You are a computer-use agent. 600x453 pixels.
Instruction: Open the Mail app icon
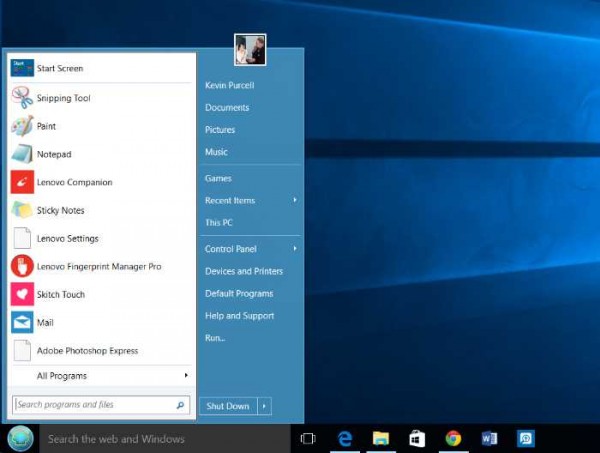(x=22, y=322)
